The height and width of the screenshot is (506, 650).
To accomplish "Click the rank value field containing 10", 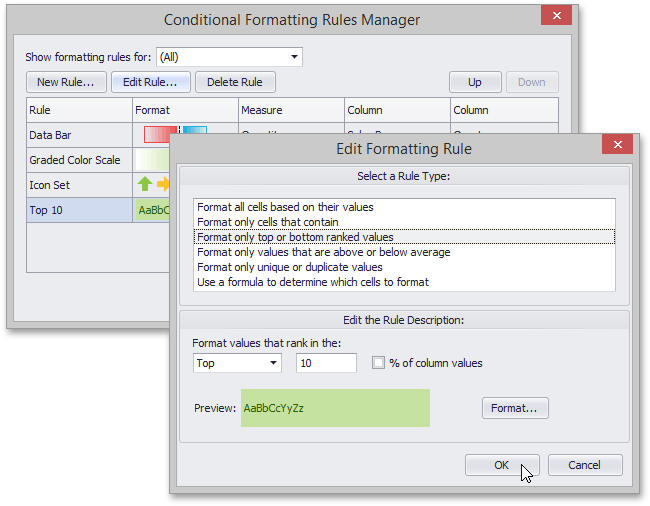I will coord(326,363).
